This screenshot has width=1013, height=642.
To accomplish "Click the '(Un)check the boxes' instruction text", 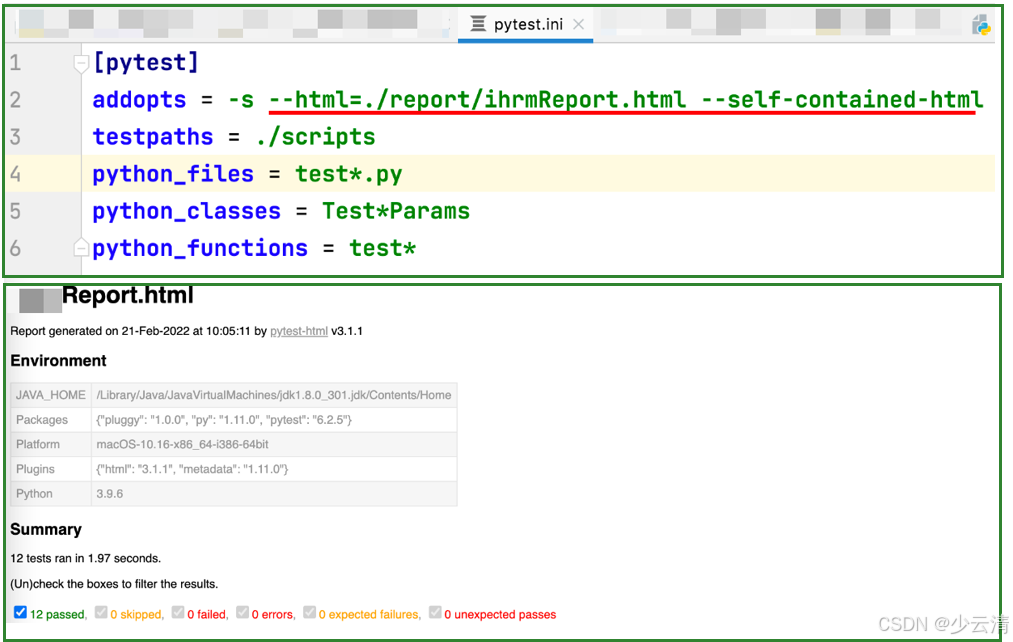I will pos(114,585).
